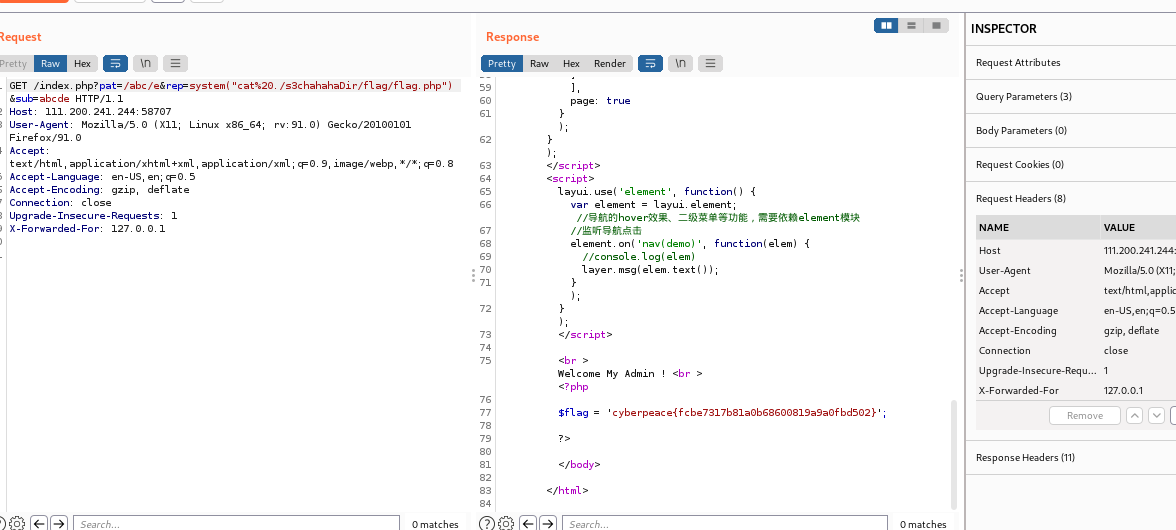Screen dimensions: 1176x530
Task: Click the Request panel heading
Action: 20,37
